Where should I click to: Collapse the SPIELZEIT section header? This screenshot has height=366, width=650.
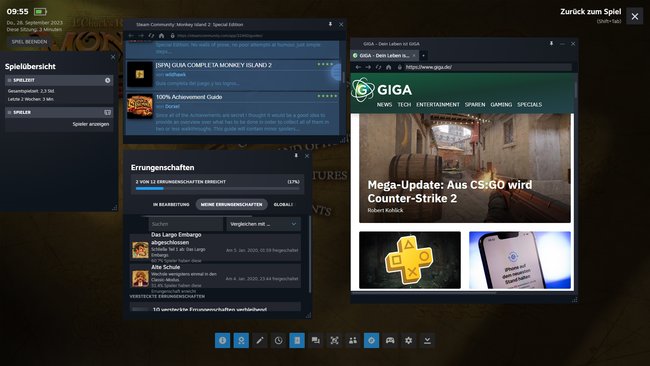click(59, 80)
